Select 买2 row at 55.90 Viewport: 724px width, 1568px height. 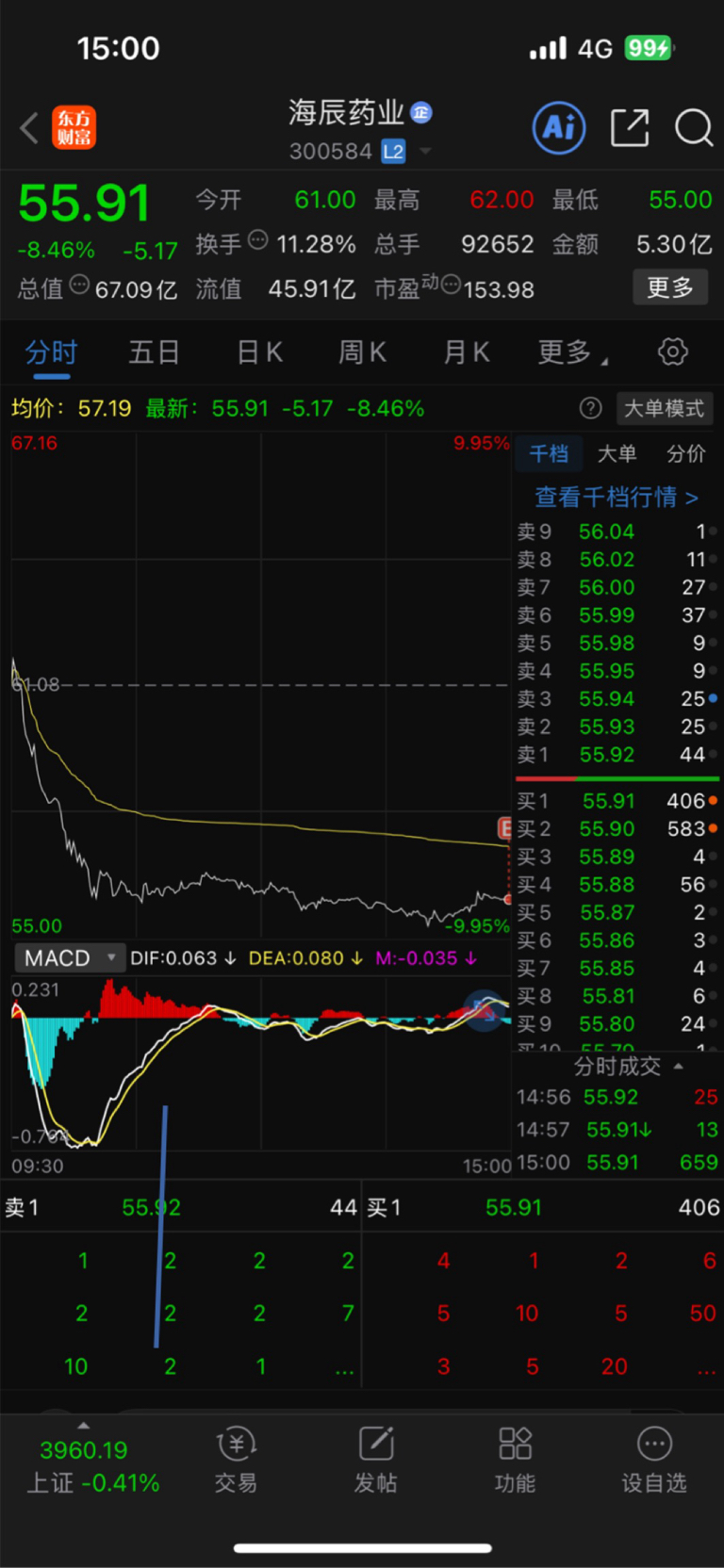pyautogui.click(x=617, y=829)
